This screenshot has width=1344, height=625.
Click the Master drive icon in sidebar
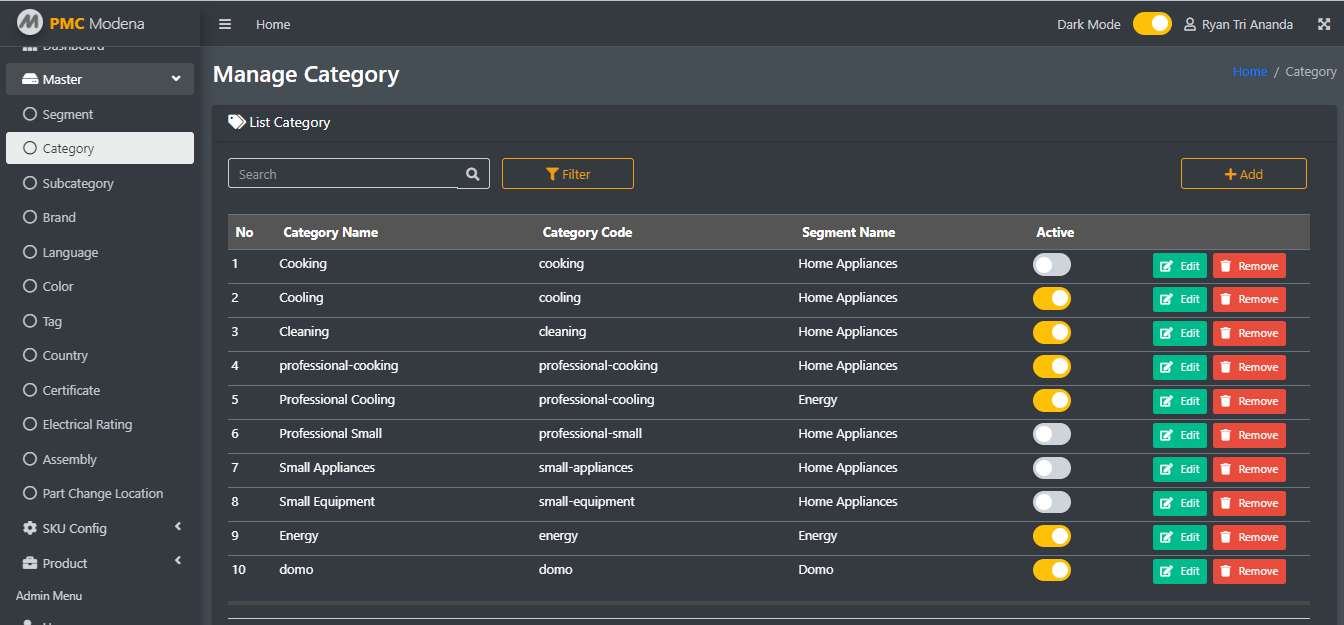pyautogui.click(x=30, y=79)
